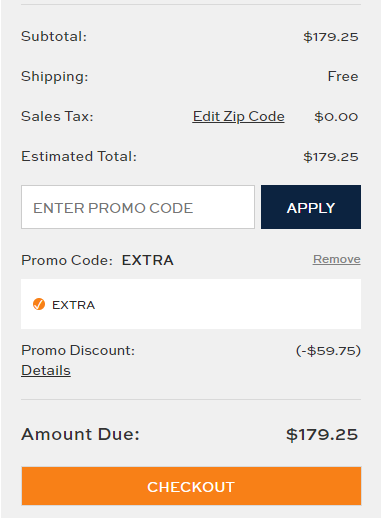Viewport: 382px width, 518px height.
Task: Open the promo discount Details link
Action: tap(46, 370)
